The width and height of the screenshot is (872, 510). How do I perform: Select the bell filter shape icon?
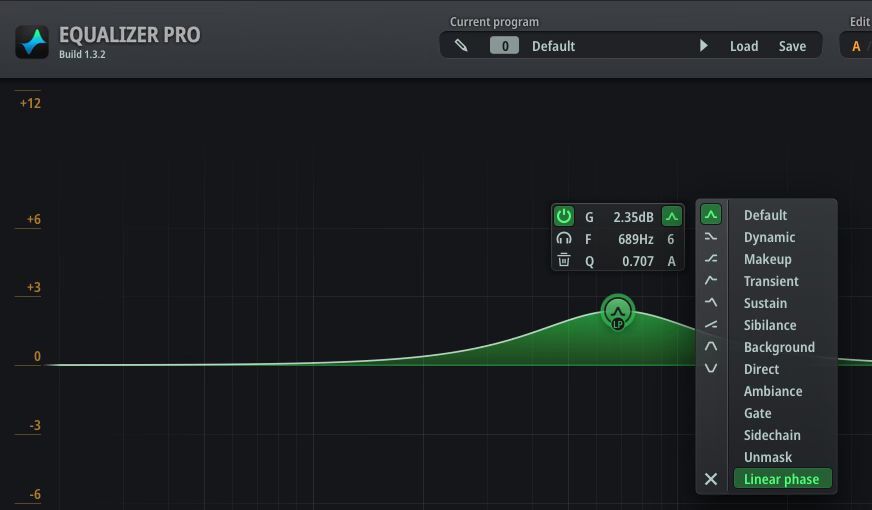(711, 215)
